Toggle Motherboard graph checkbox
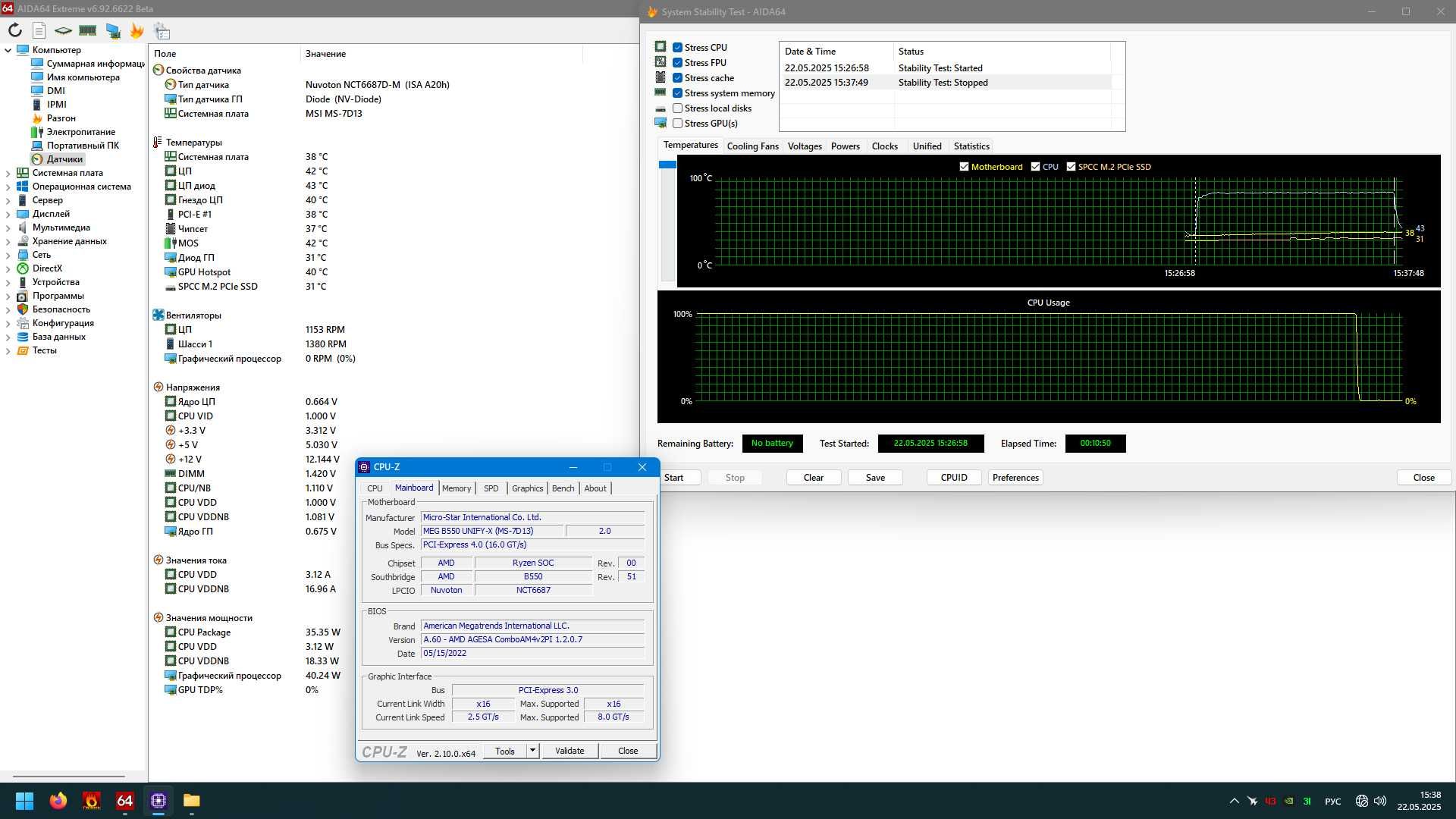Viewport: 1456px width, 819px height. point(964,167)
